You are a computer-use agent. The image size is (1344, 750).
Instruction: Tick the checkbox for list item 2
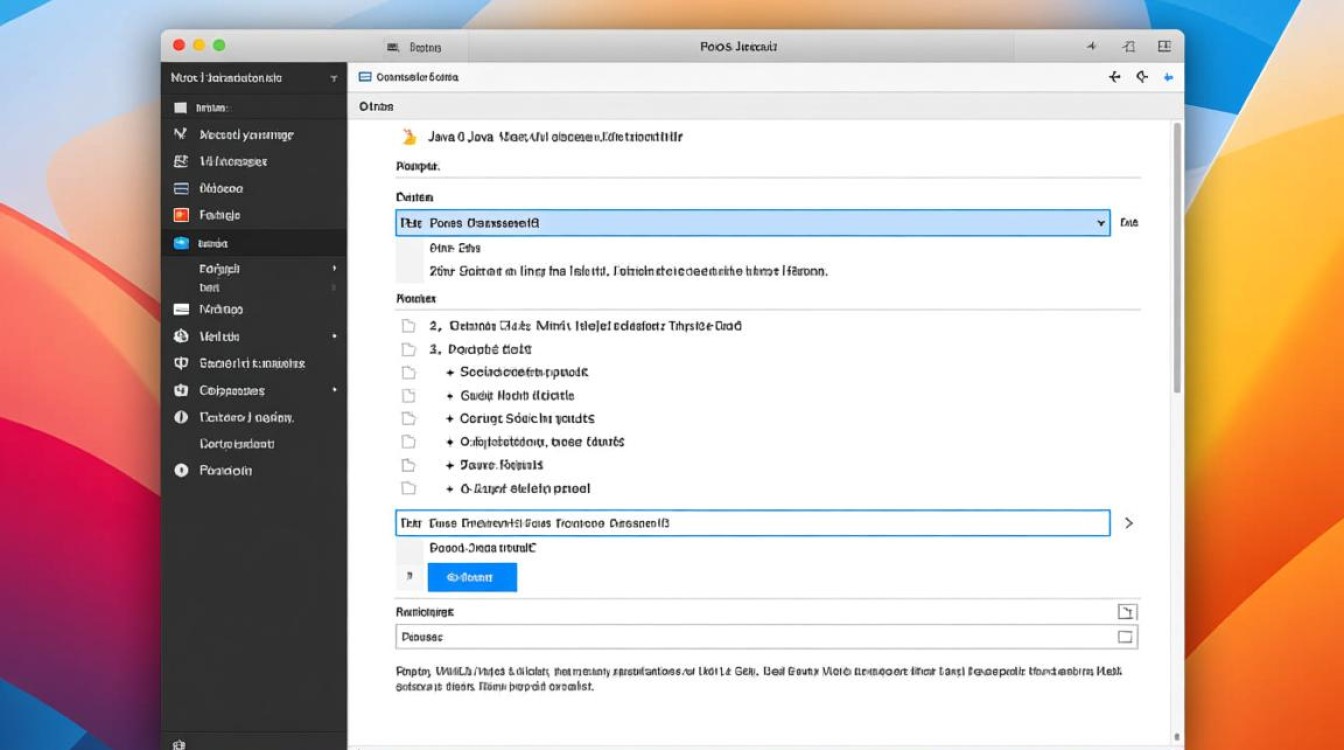click(x=408, y=326)
